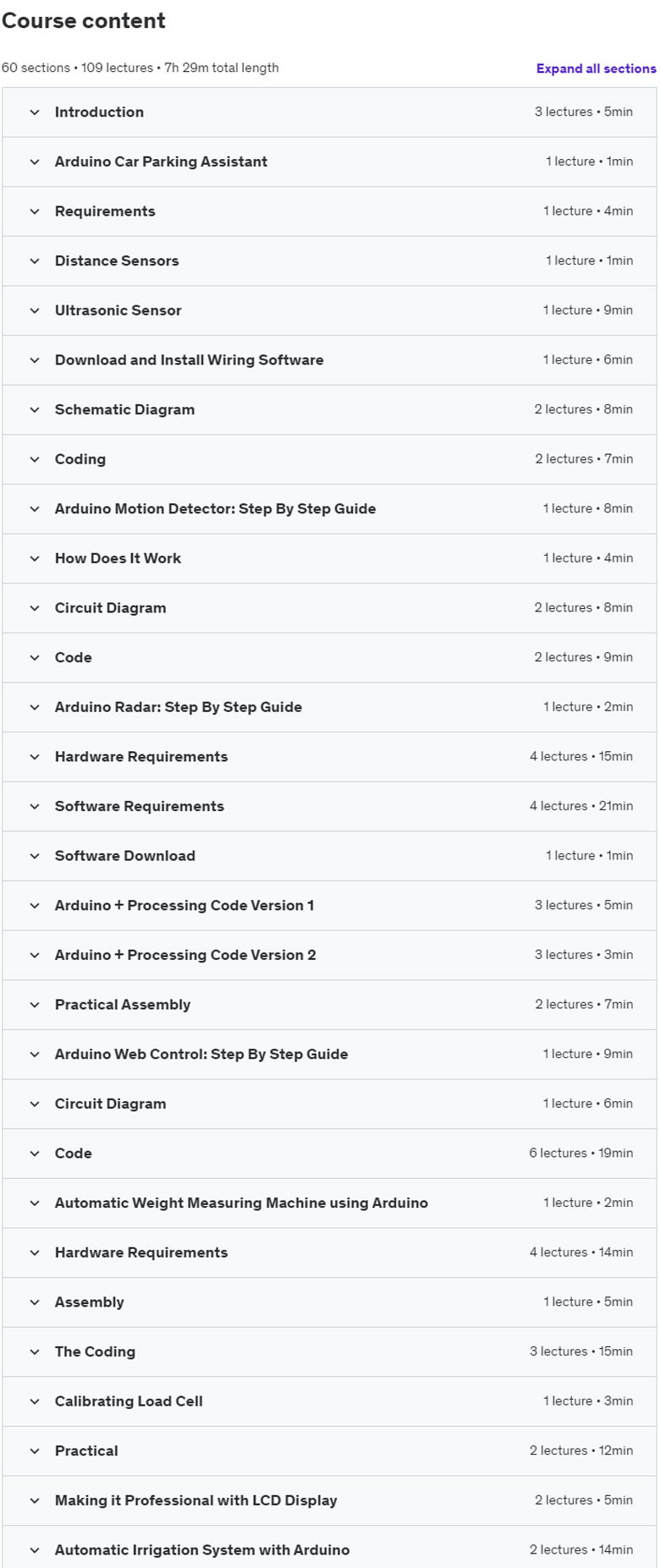The width and height of the screenshot is (660, 1568).
Task: Click chevron beside Calibrating Load Cell
Action: click(x=35, y=1401)
